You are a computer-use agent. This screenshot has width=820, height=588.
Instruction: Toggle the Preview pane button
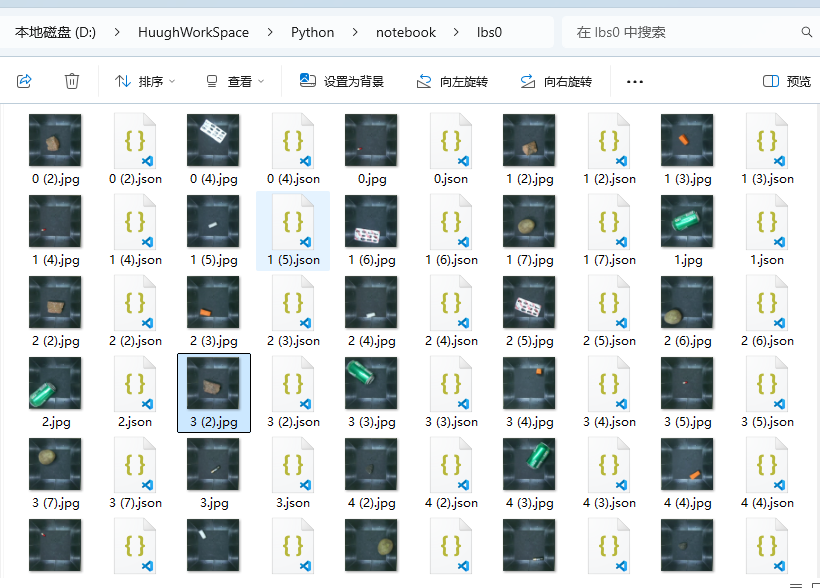[787, 81]
